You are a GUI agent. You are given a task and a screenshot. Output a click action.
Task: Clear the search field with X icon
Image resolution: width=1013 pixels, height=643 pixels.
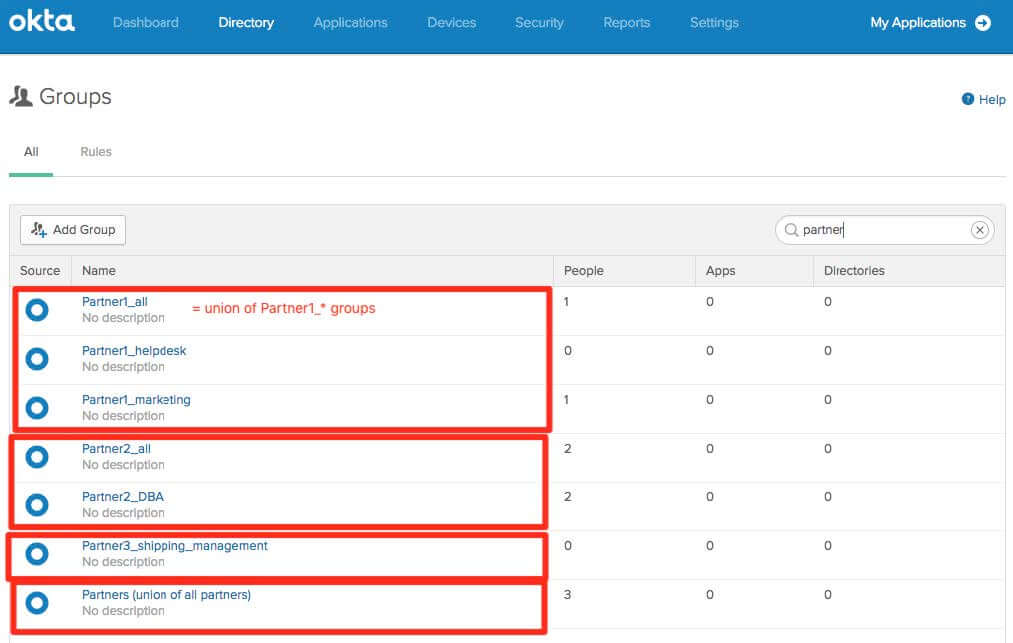980,230
